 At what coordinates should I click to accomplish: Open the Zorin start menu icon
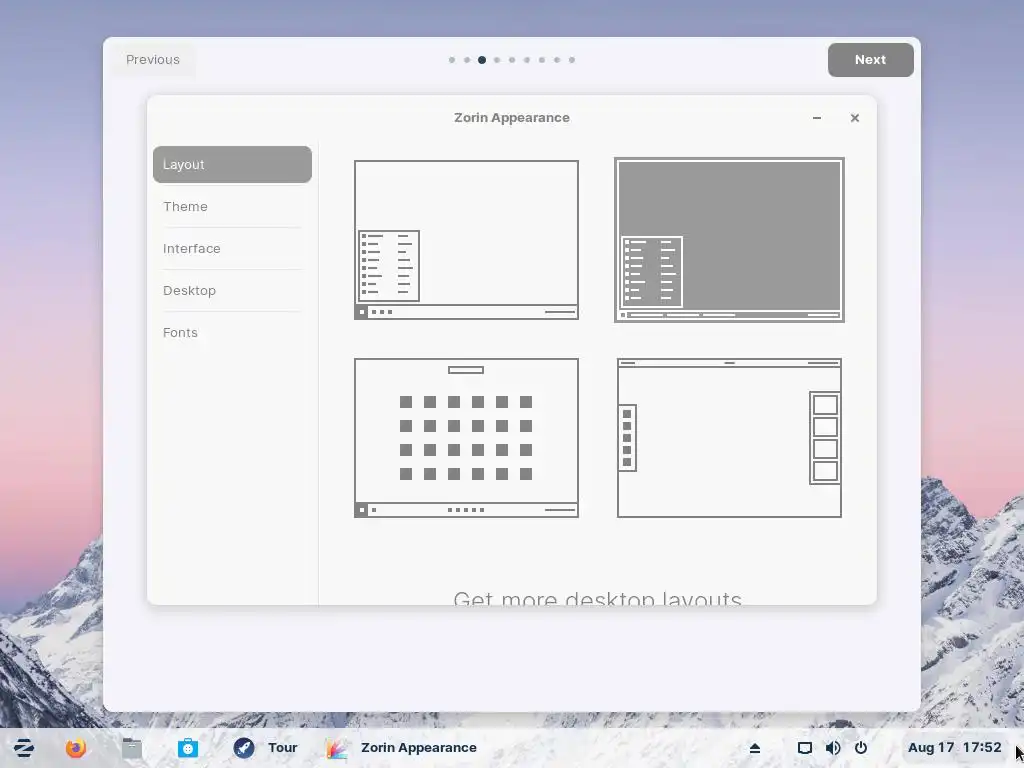(24, 748)
